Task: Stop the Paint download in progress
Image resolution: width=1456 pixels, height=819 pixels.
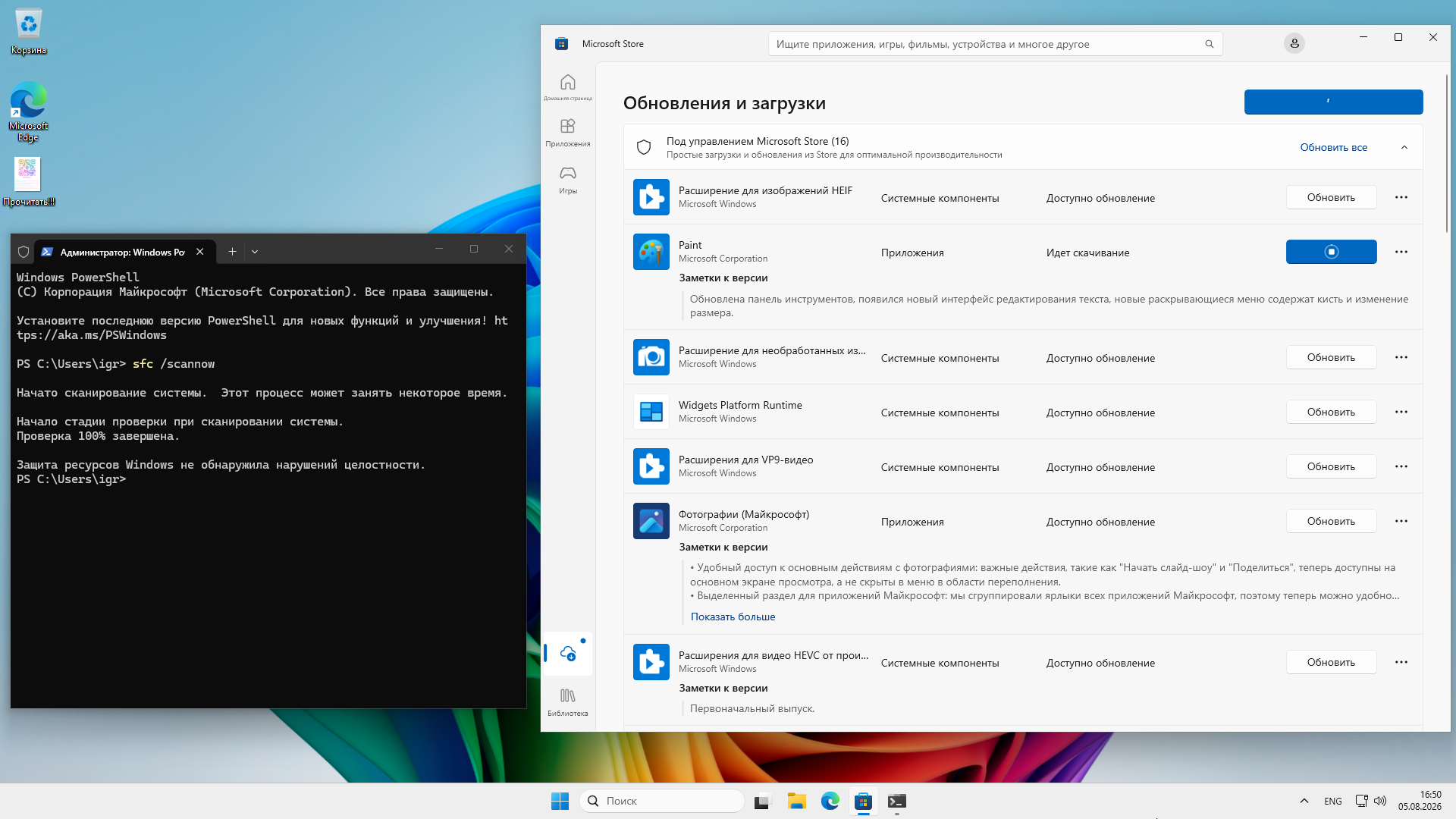Action: point(1331,252)
